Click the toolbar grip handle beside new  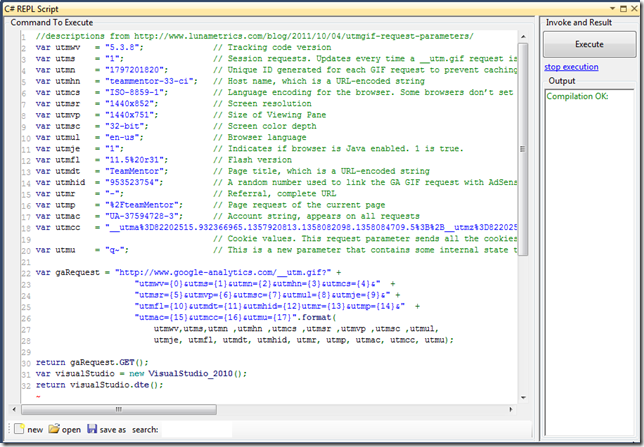[7, 429]
